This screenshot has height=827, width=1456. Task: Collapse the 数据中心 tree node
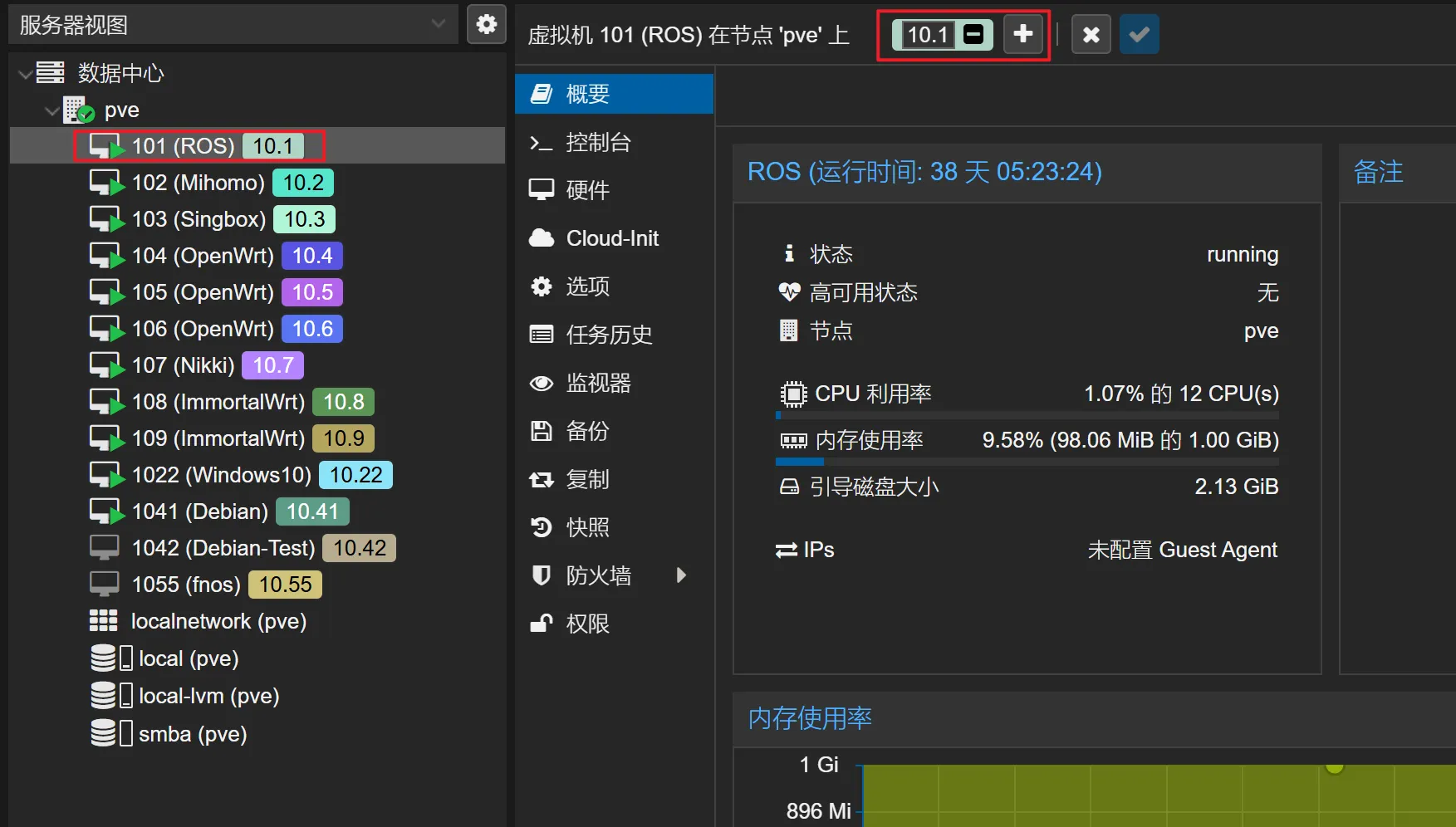[24, 73]
